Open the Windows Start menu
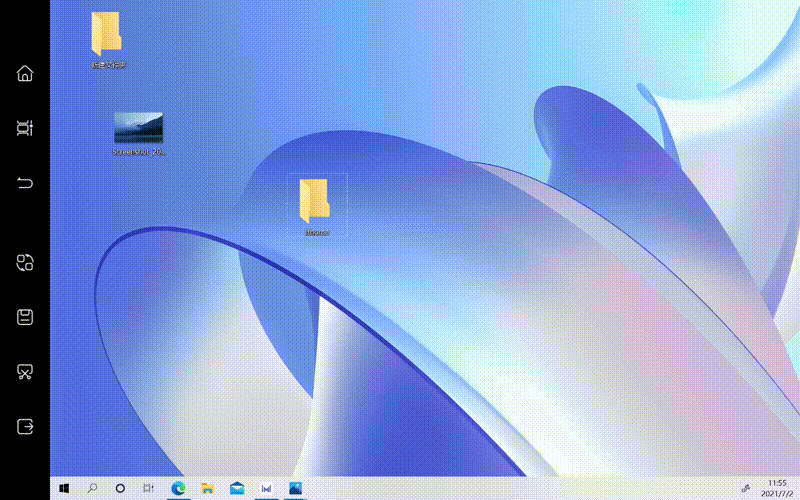This screenshot has width=800, height=500. pos(64,488)
